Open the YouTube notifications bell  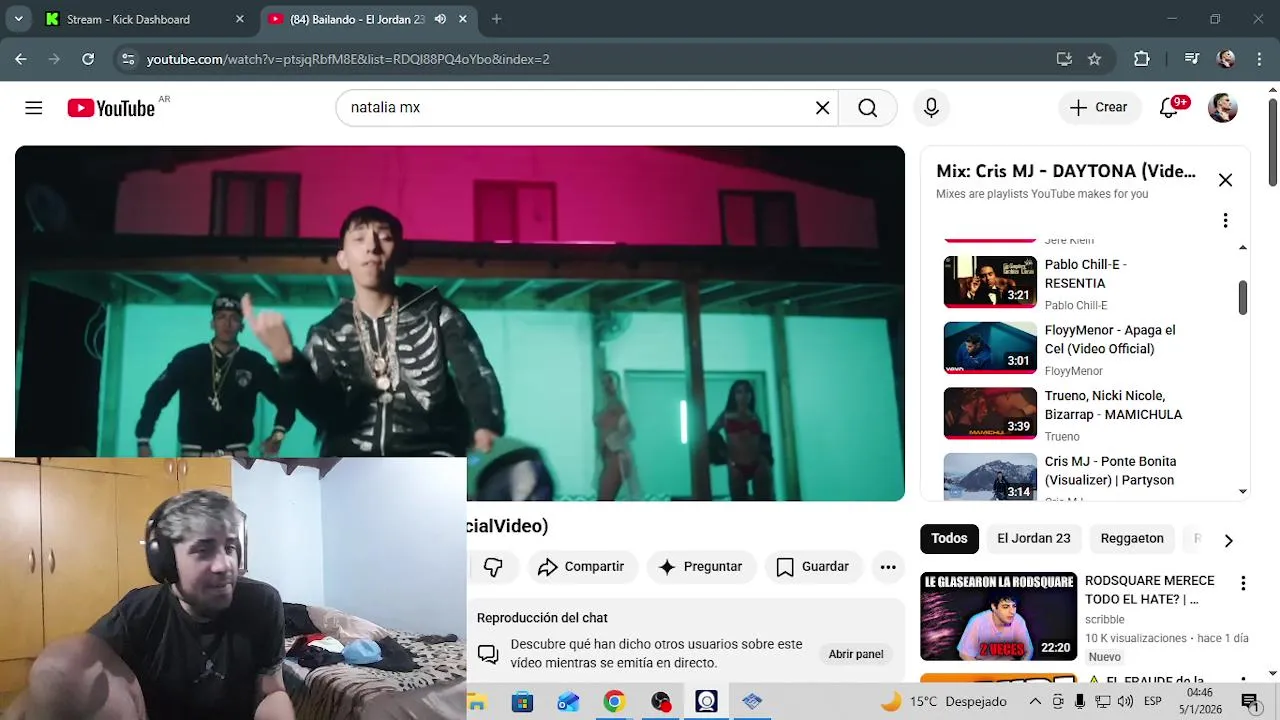[x=1169, y=108]
